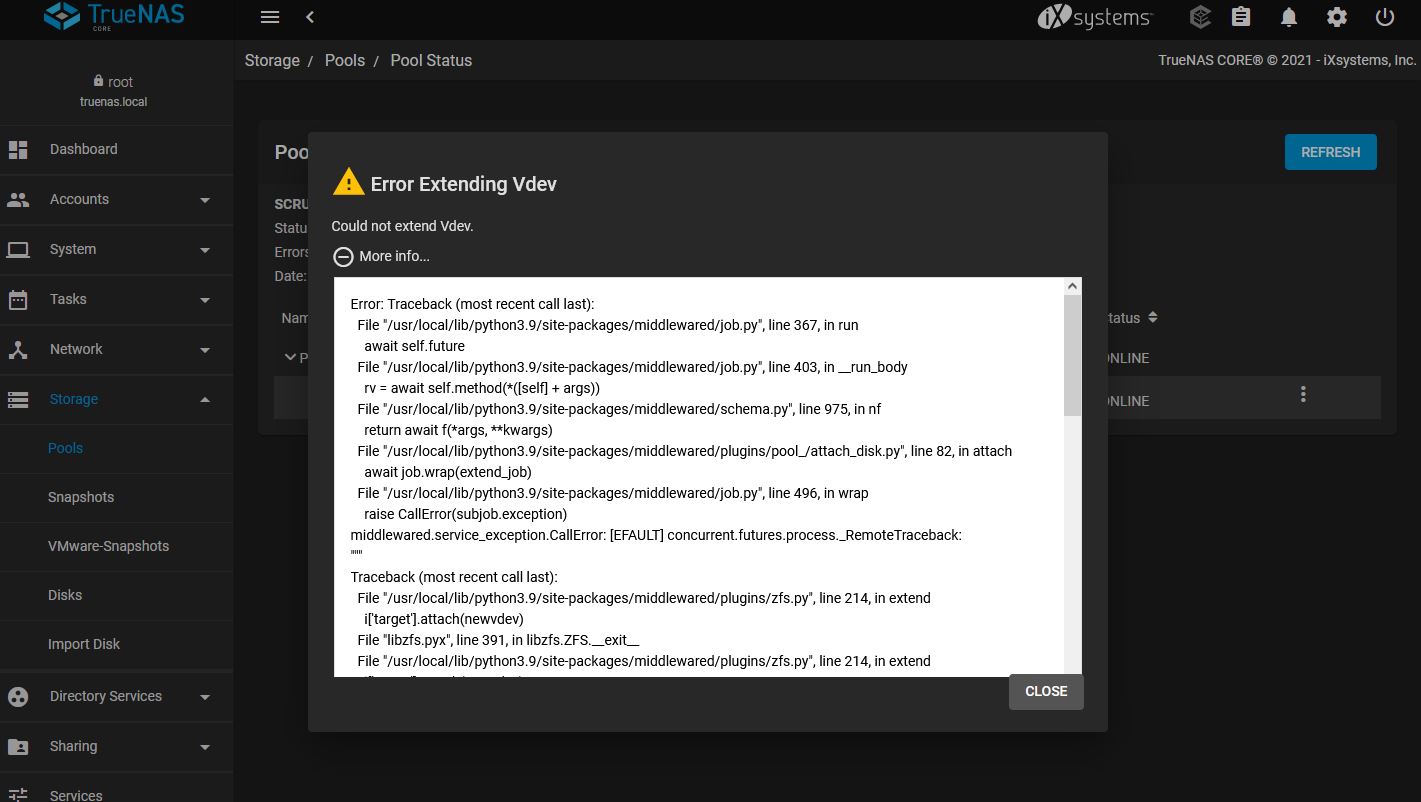Click the Accounts people icon
This screenshot has height=802, width=1421.
pyautogui.click(x=18, y=199)
